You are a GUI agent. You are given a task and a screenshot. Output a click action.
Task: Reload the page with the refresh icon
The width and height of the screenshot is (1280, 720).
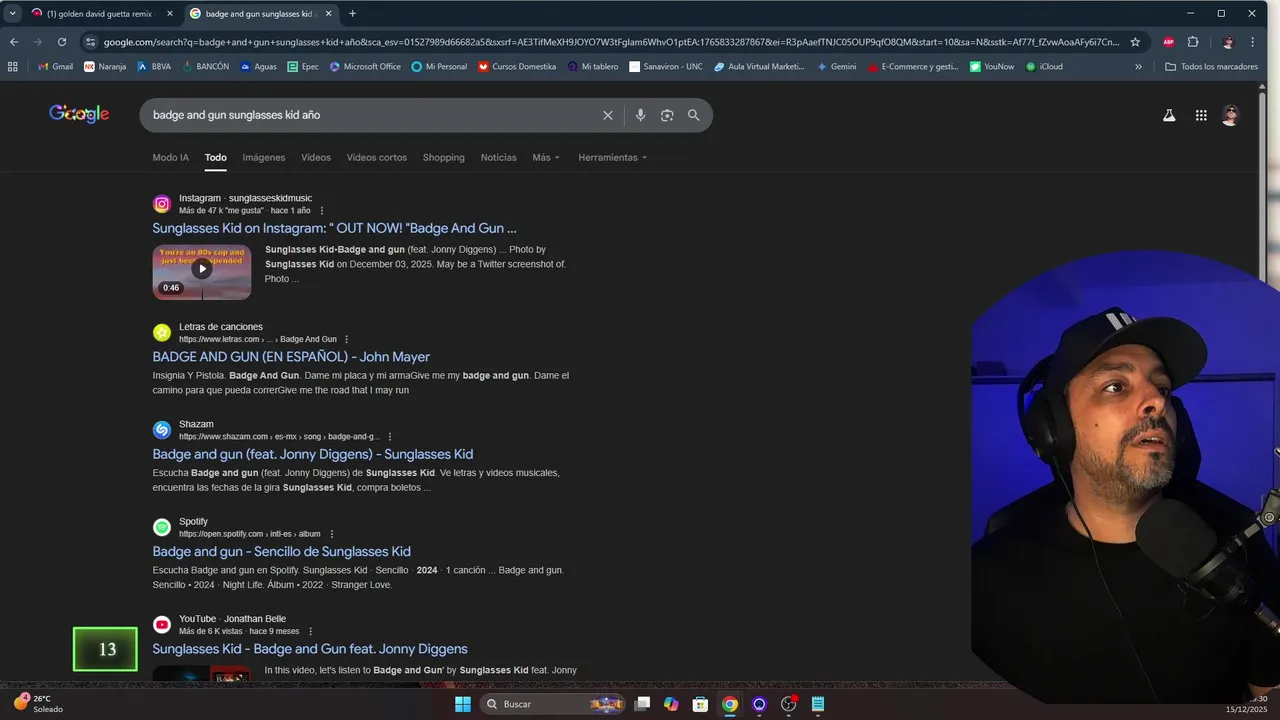[x=62, y=42]
